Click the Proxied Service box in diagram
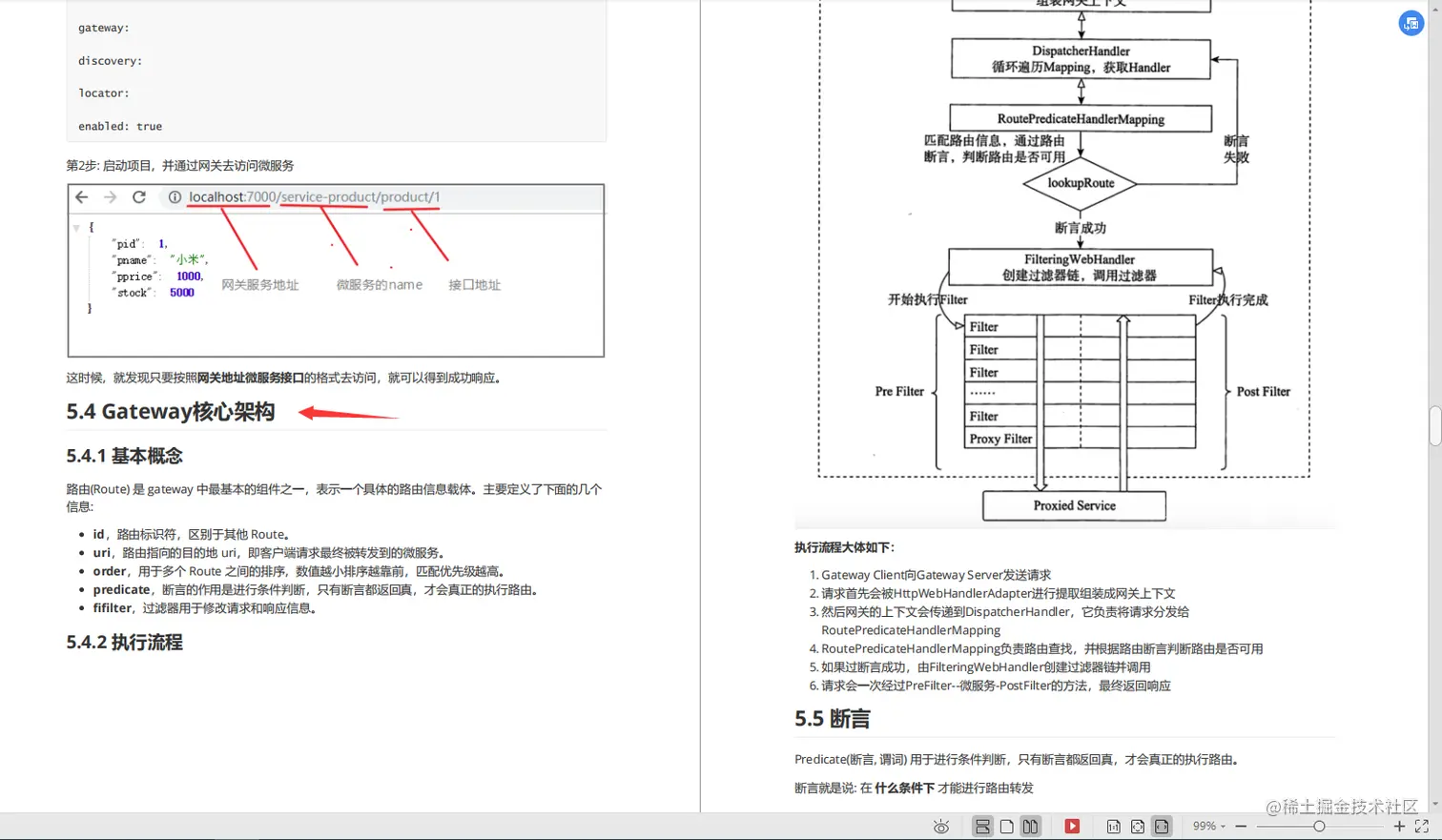 point(1074,505)
